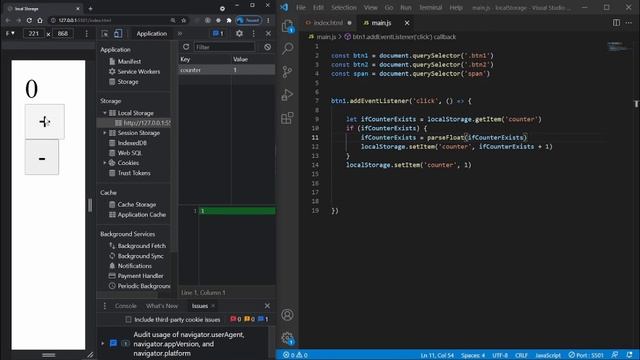
Task: Close the main.js editor tab
Action: tap(407, 23)
